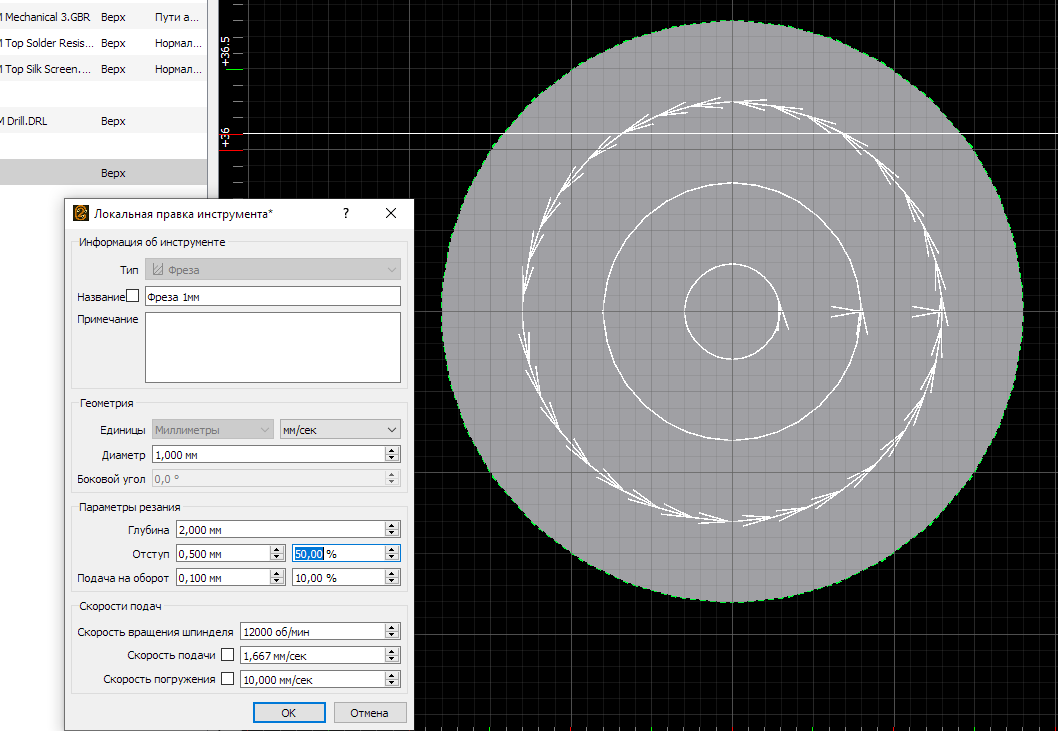Screen dimensions: 1058x731
Task: Click the Название field containing Фреза 1мм
Action: (x=272, y=296)
